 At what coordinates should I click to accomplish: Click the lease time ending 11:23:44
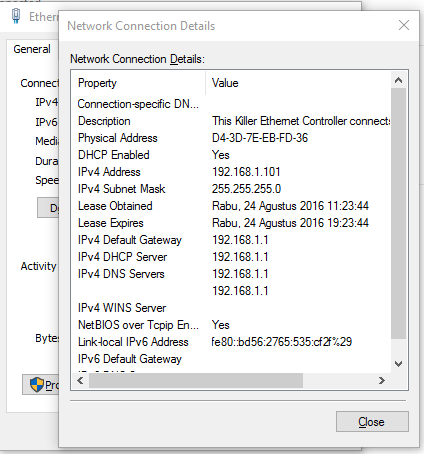[290, 206]
